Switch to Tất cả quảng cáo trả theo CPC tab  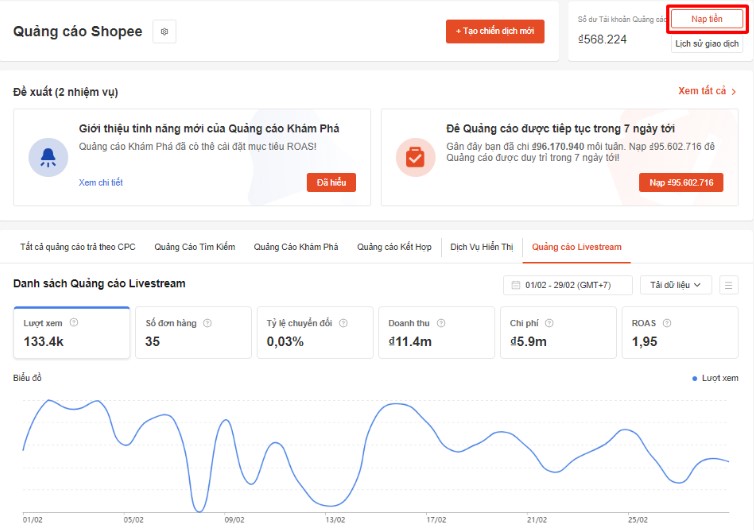pyautogui.click(x=77, y=247)
